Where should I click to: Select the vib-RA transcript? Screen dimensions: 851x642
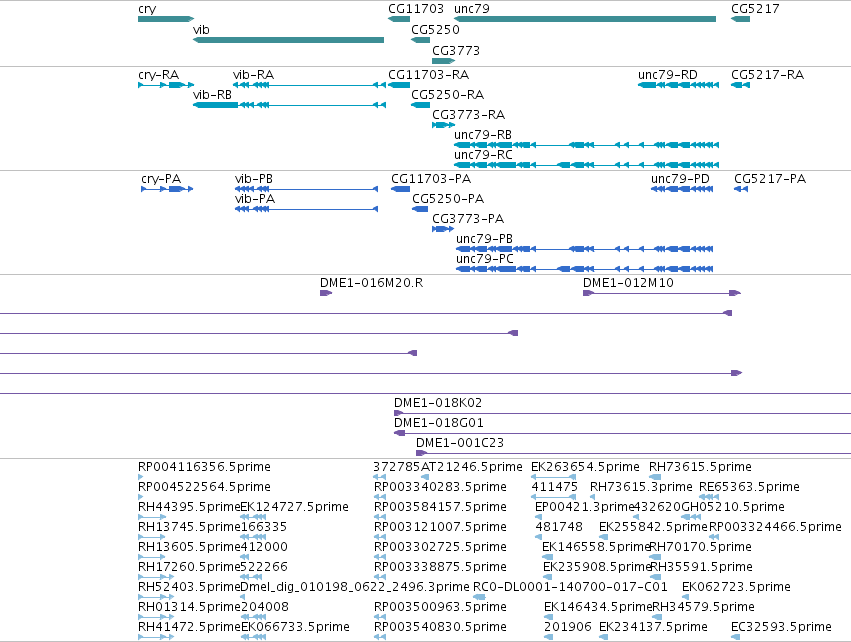[309, 85]
